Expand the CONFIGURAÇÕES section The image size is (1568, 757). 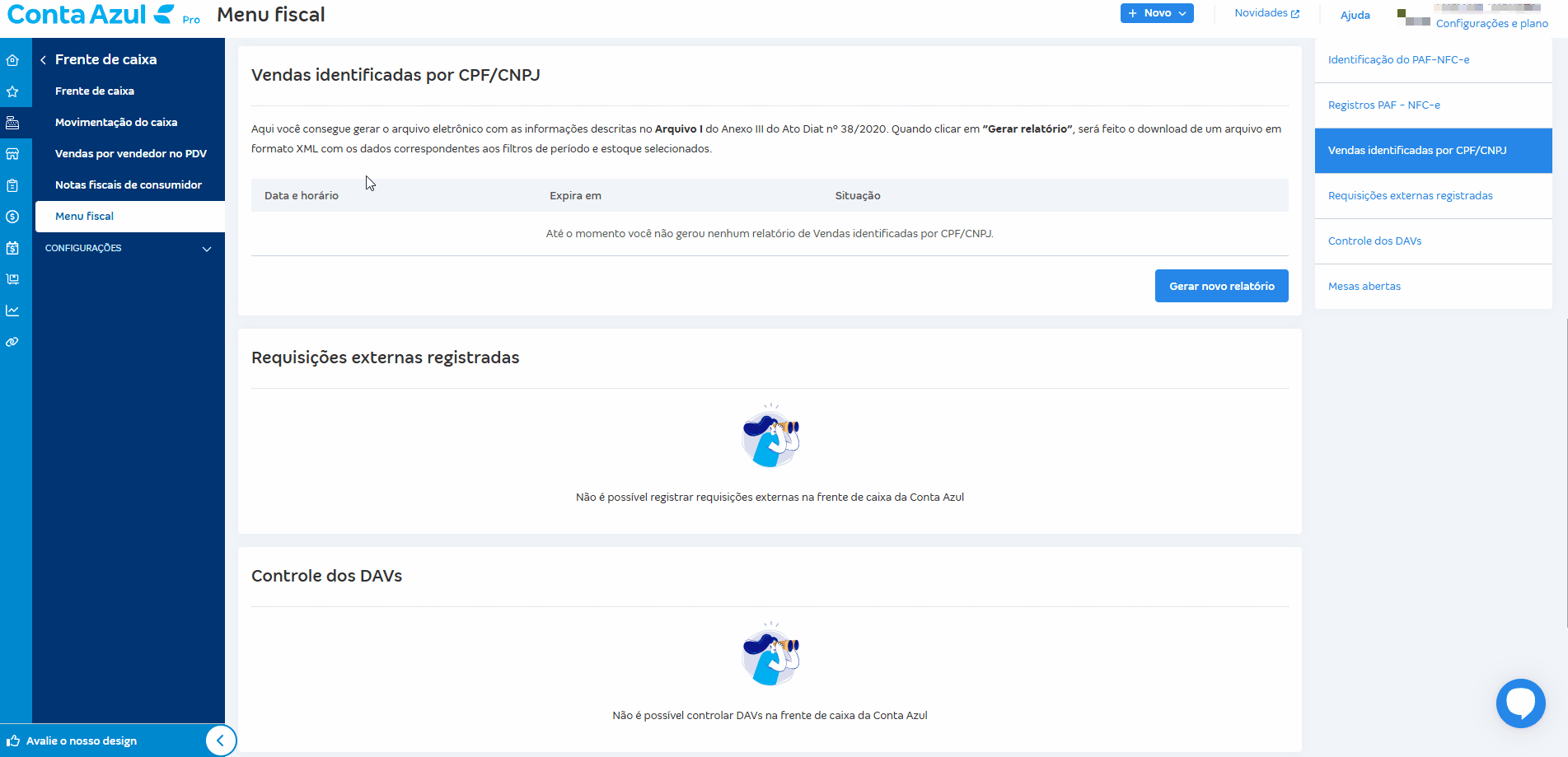(129, 248)
